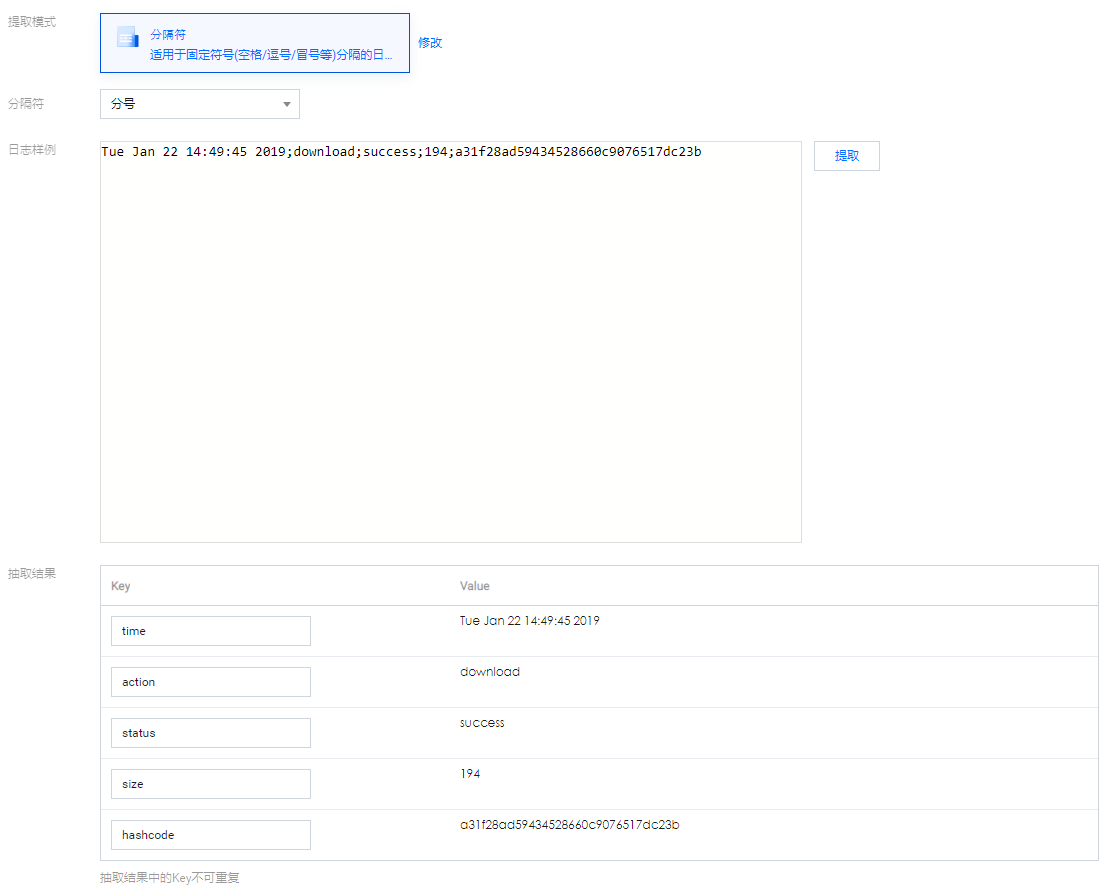This screenshot has width=1104, height=894.
Task: Edit the status key field
Action: pos(211,733)
